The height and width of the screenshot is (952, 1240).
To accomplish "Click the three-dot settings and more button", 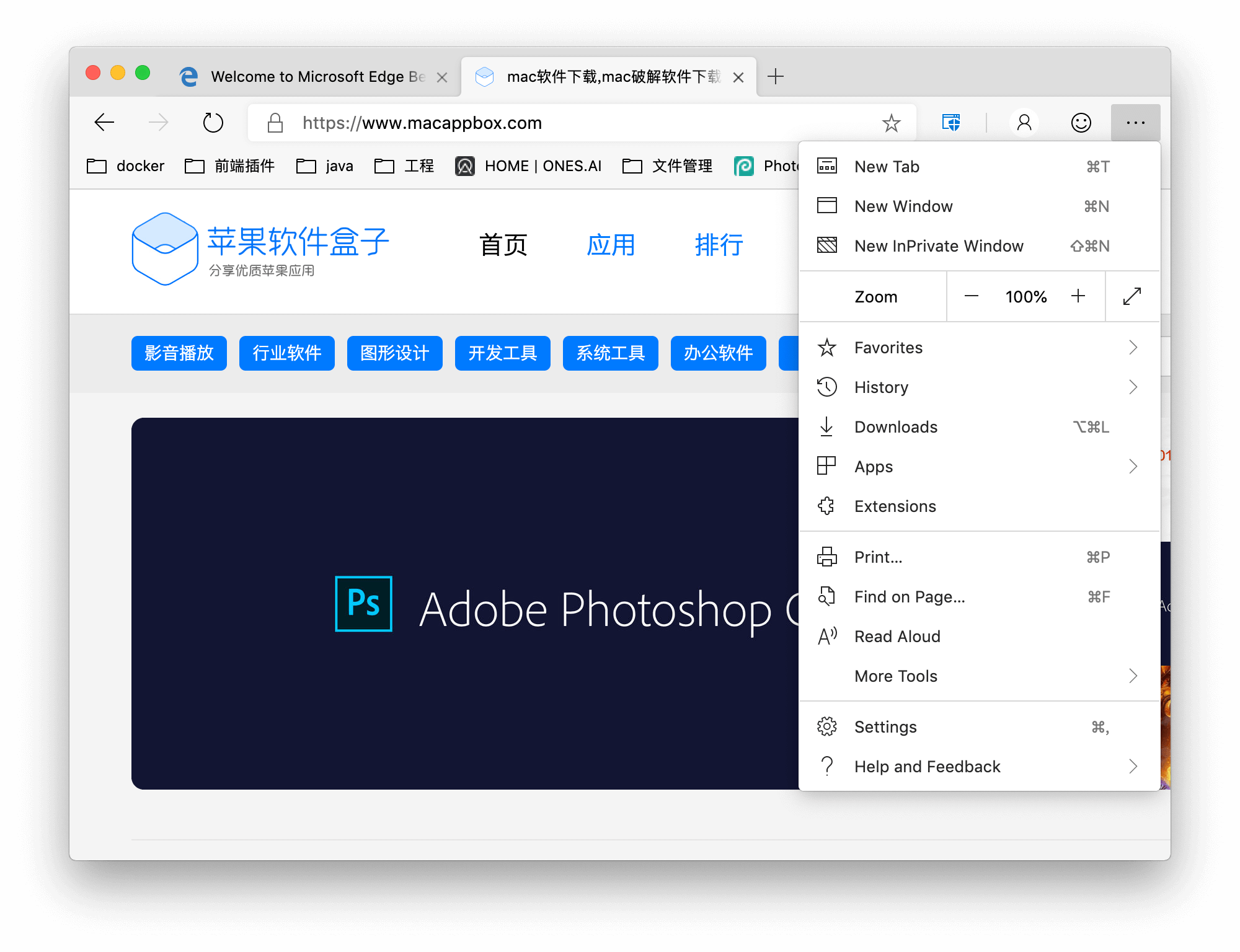I will (x=1135, y=123).
